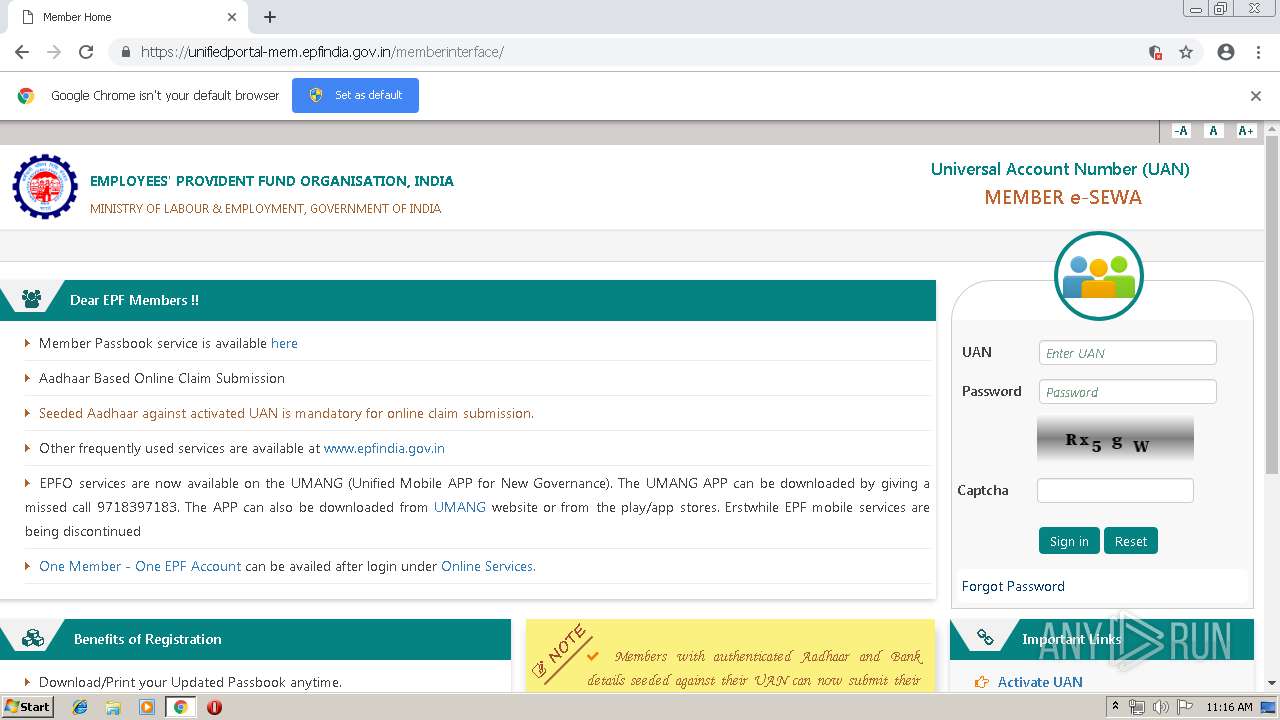This screenshot has height=720, width=1280.
Task: Click 'Seeded Aadhaar against activated UAN' notice
Action: [286, 413]
